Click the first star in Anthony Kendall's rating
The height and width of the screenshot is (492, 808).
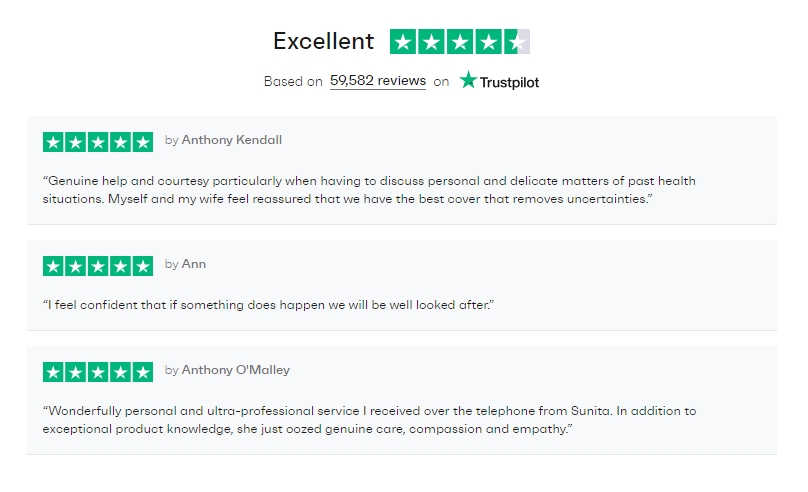[53, 142]
